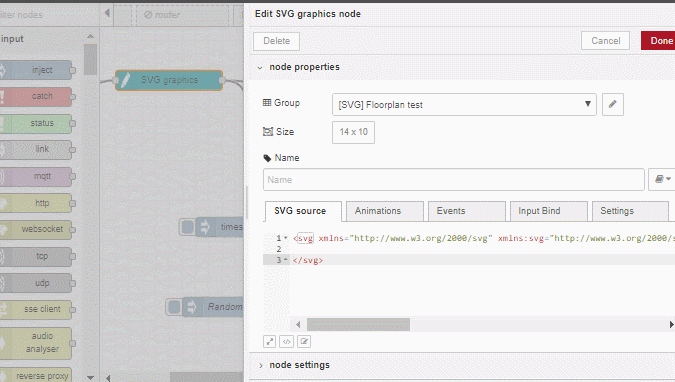Image resolution: width=675 pixels, height=382 pixels.
Task: Select the audio analyser node in the palette
Action: click(36, 343)
